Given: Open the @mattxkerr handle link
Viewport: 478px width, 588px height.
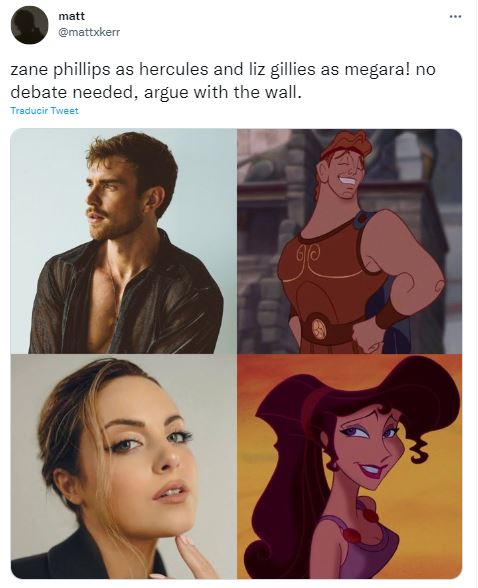Looking at the screenshot, I should point(89,32).
